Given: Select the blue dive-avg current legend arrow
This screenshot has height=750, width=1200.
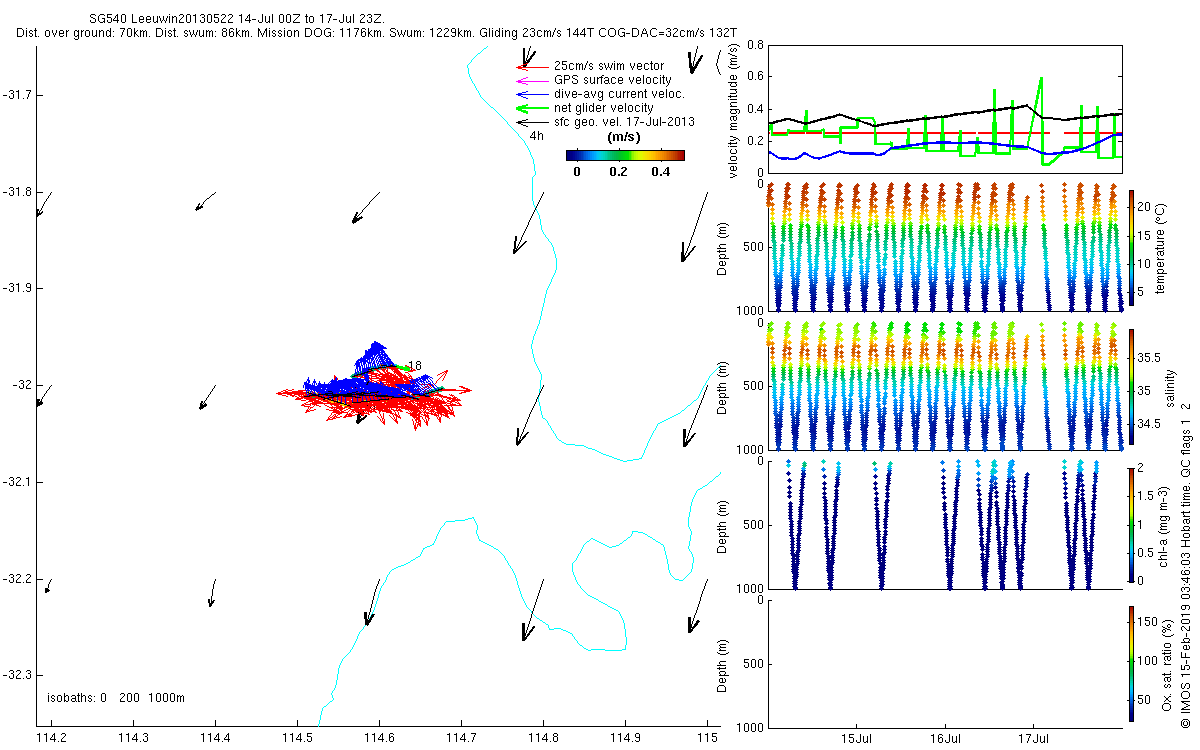Looking at the screenshot, I should (x=524, y=94).
